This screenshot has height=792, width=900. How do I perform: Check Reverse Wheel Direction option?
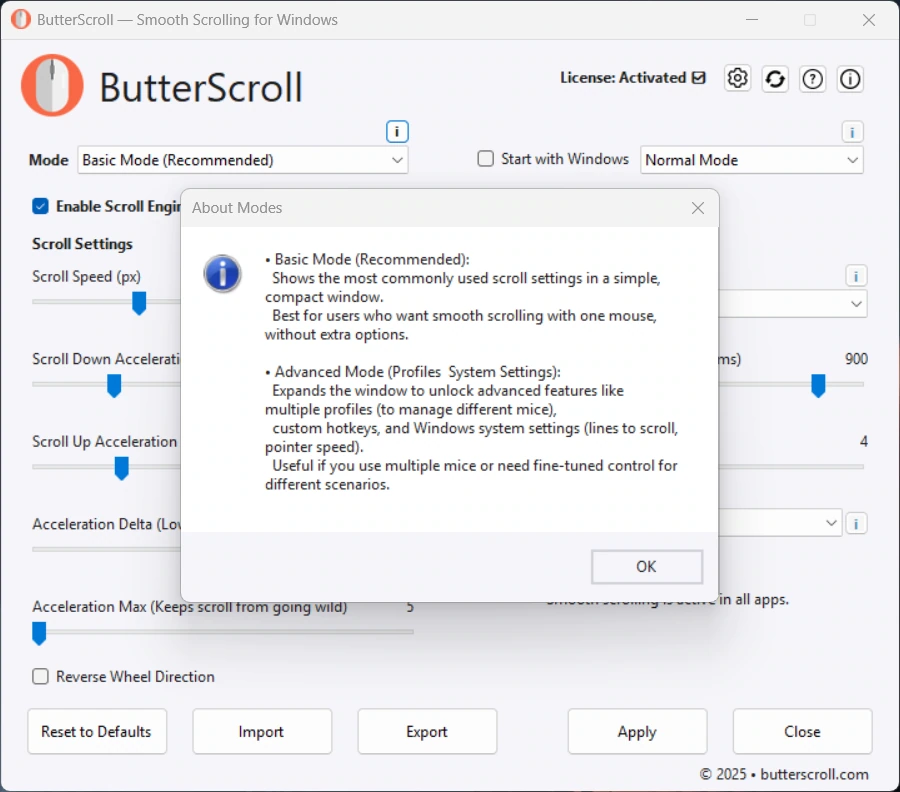click(x=40, y=677)
